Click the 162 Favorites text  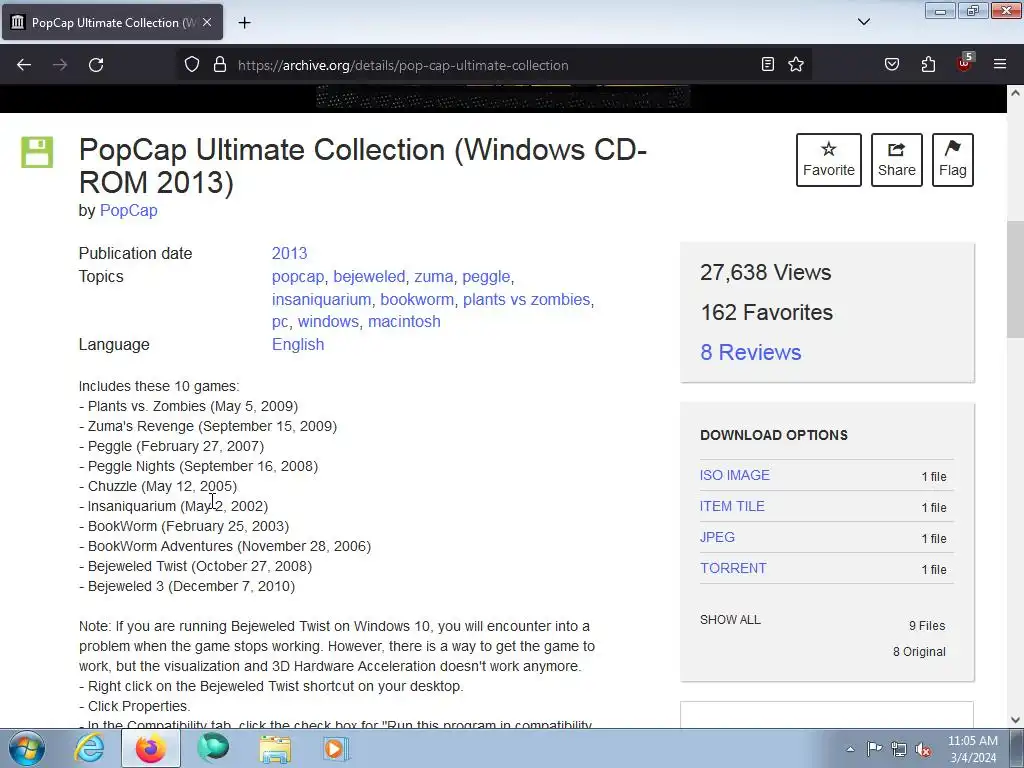767,312
